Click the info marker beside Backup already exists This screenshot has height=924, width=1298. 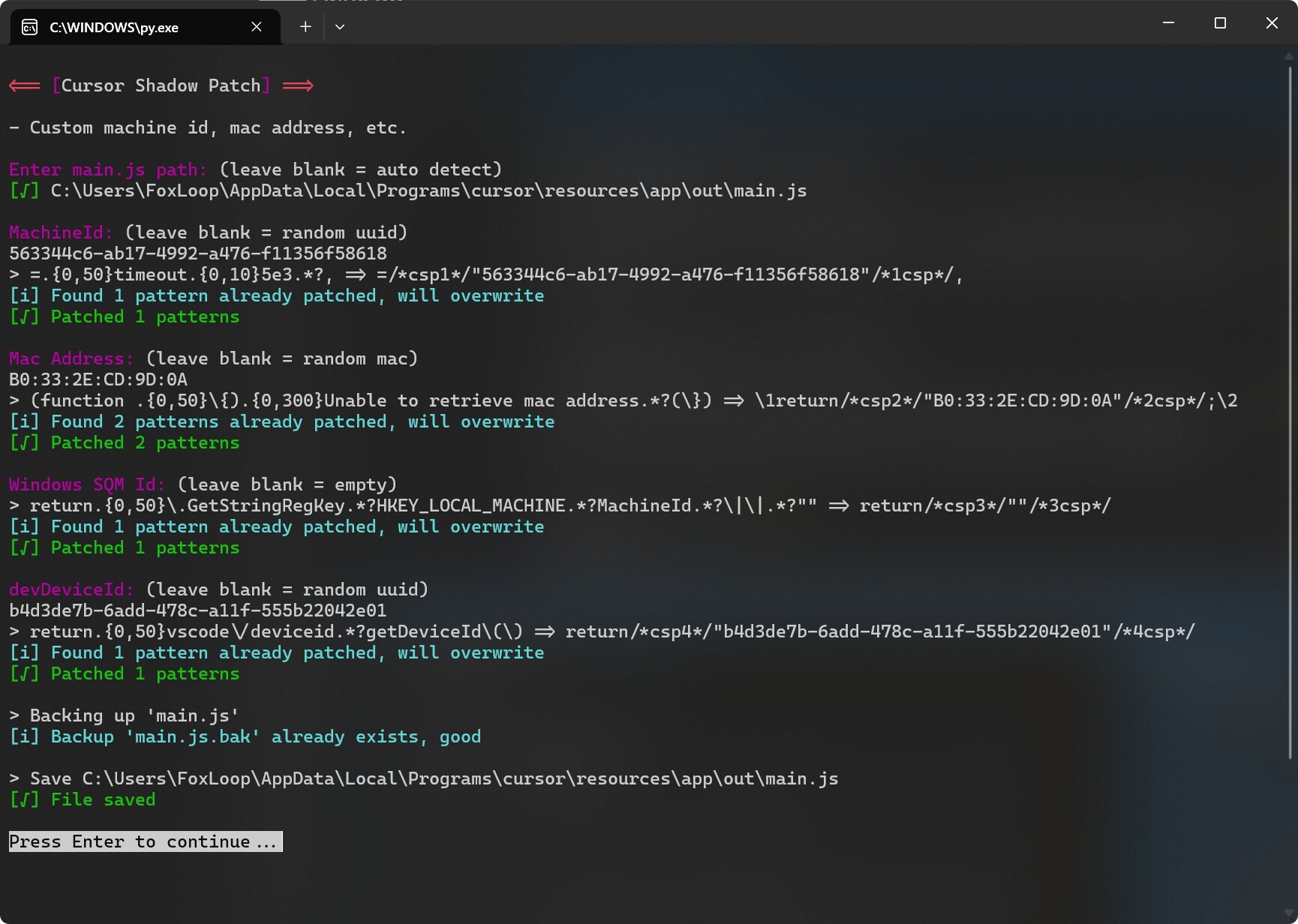pos(24,736)
